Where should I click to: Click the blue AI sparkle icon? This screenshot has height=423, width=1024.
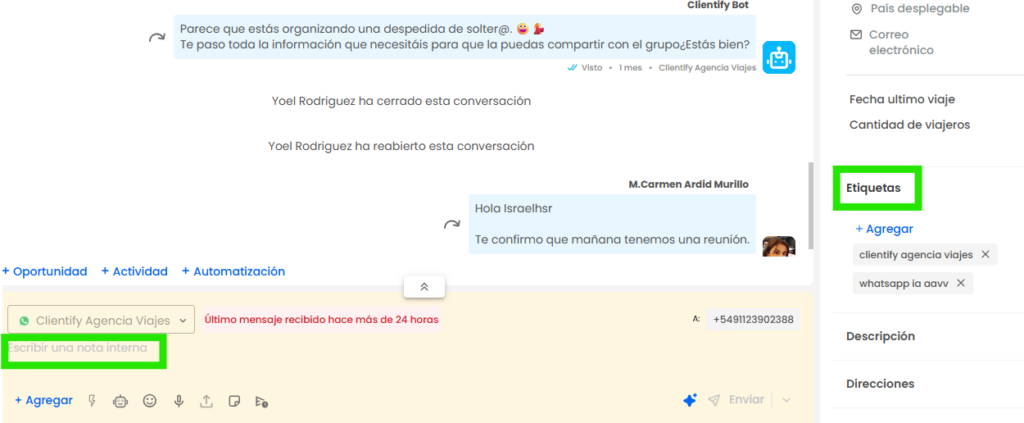point(690,400)
